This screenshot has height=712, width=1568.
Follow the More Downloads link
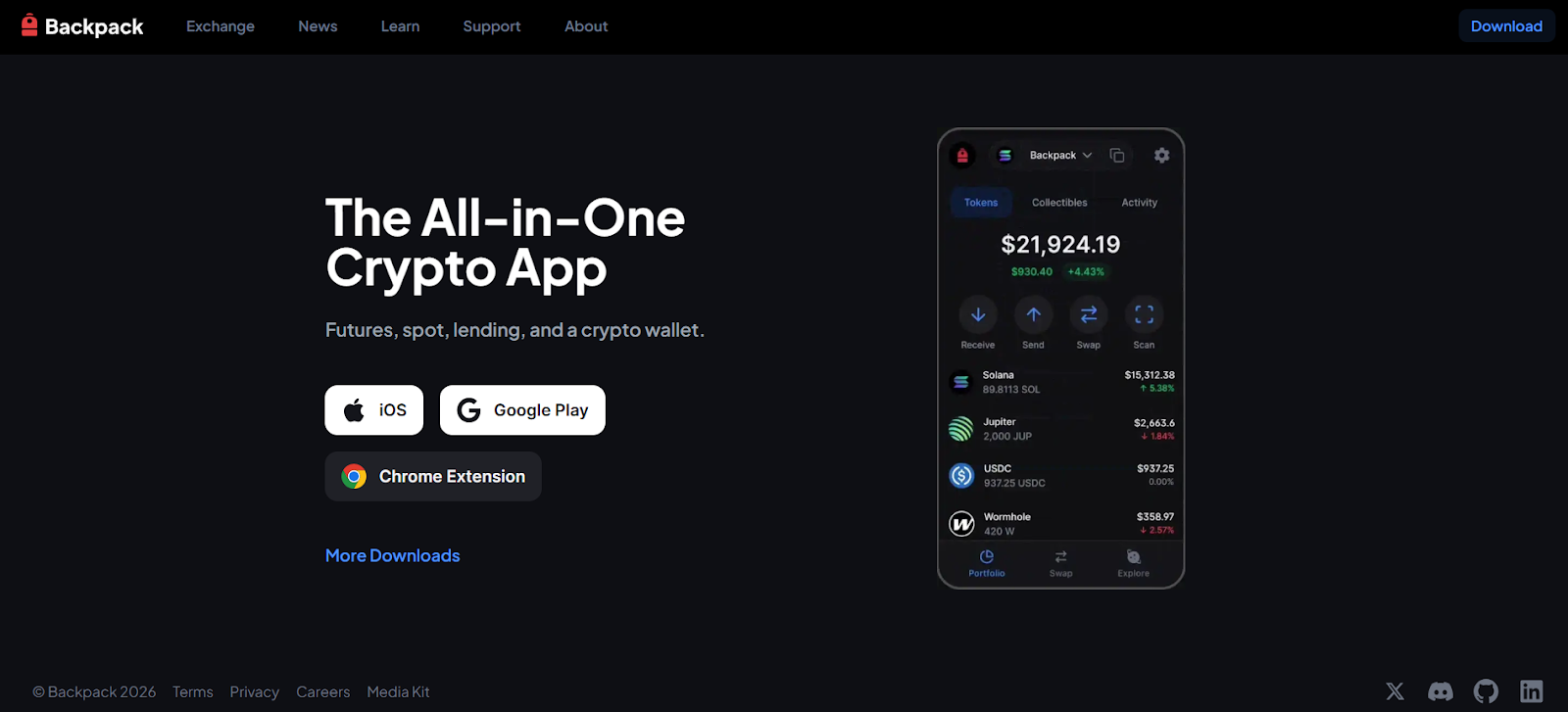[392, 555]
